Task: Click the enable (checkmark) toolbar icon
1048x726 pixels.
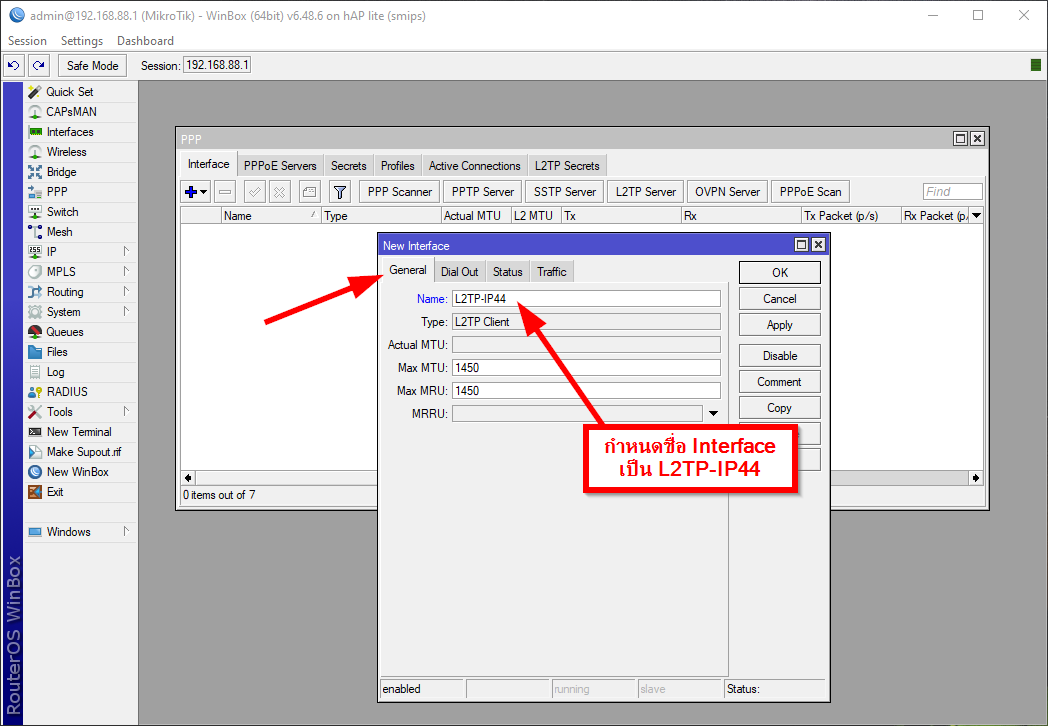Action: pos(254,192)
